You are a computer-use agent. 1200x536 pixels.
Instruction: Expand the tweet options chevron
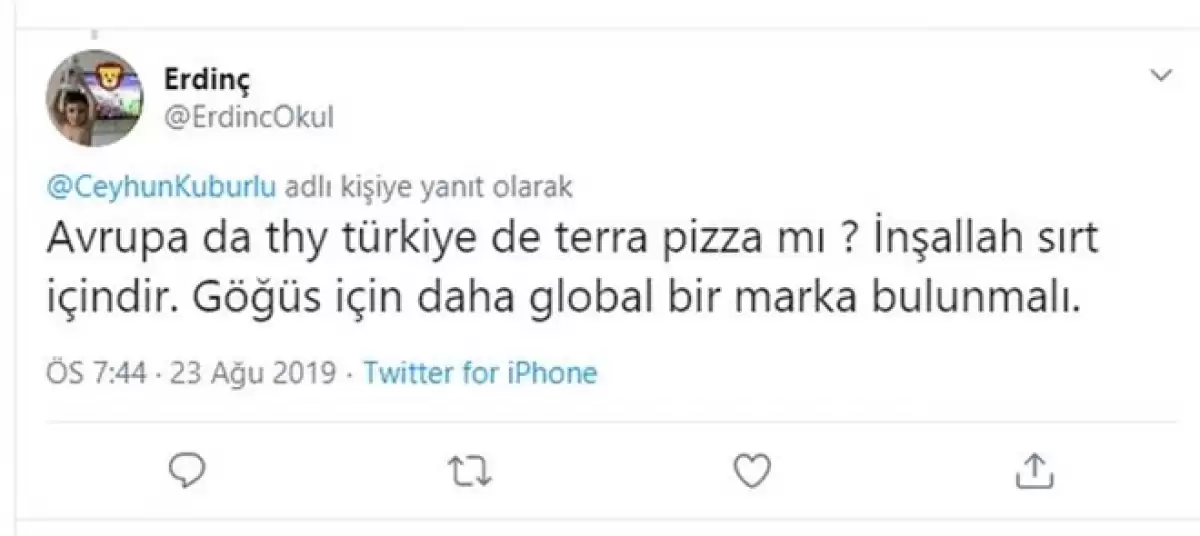click(x=1161, y=76)
